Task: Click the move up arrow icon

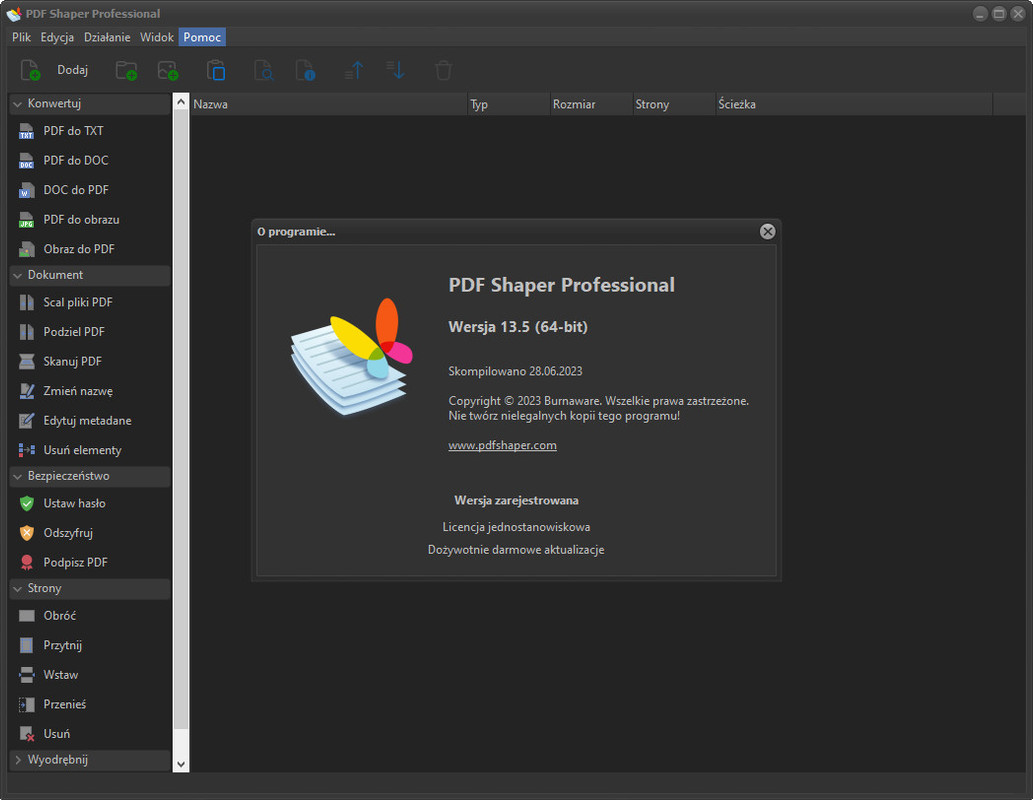Action: point(354,70)
